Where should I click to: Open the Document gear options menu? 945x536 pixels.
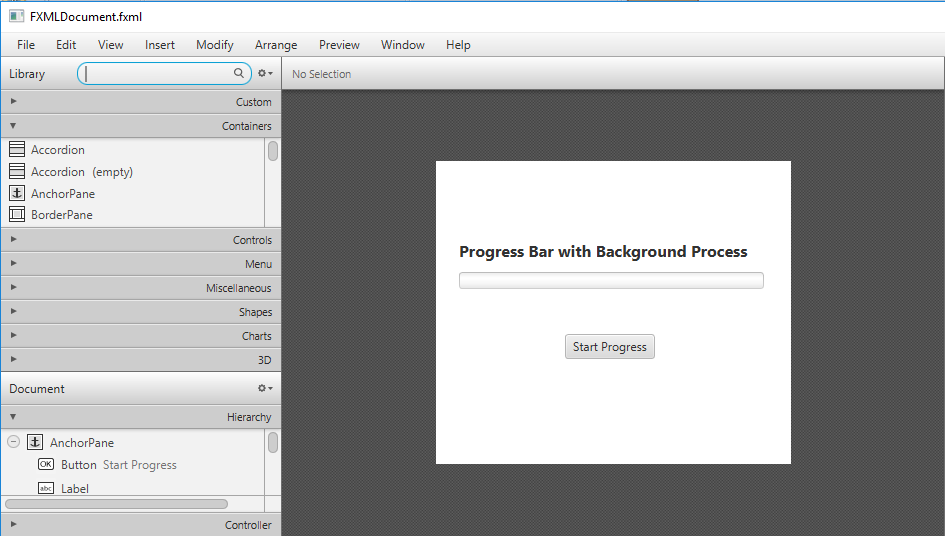point(265,388)
